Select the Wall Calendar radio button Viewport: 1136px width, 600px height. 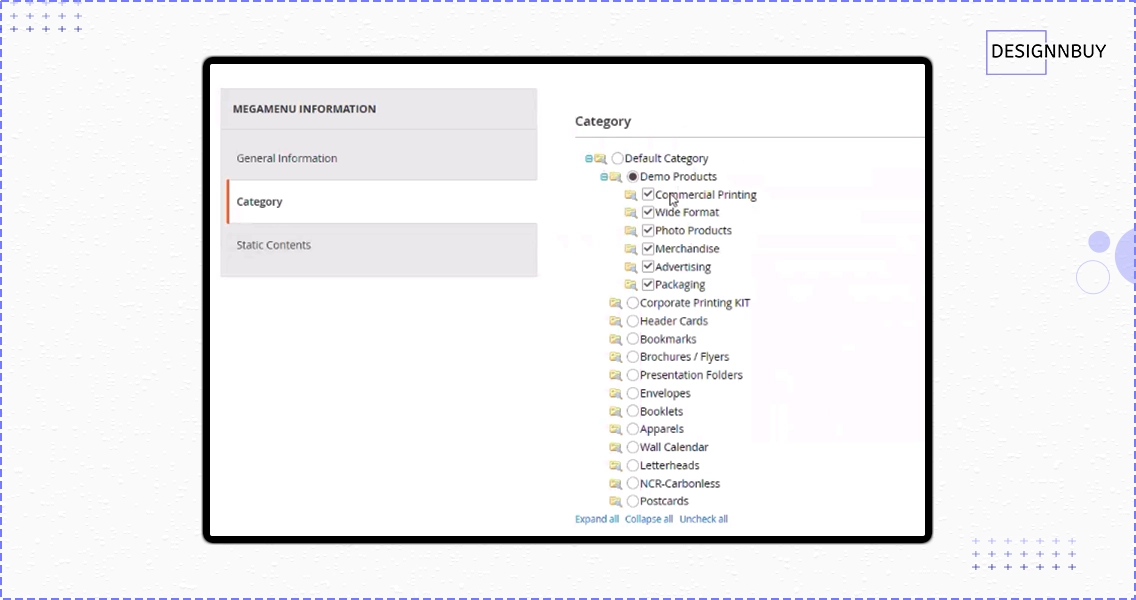point(633,447)
